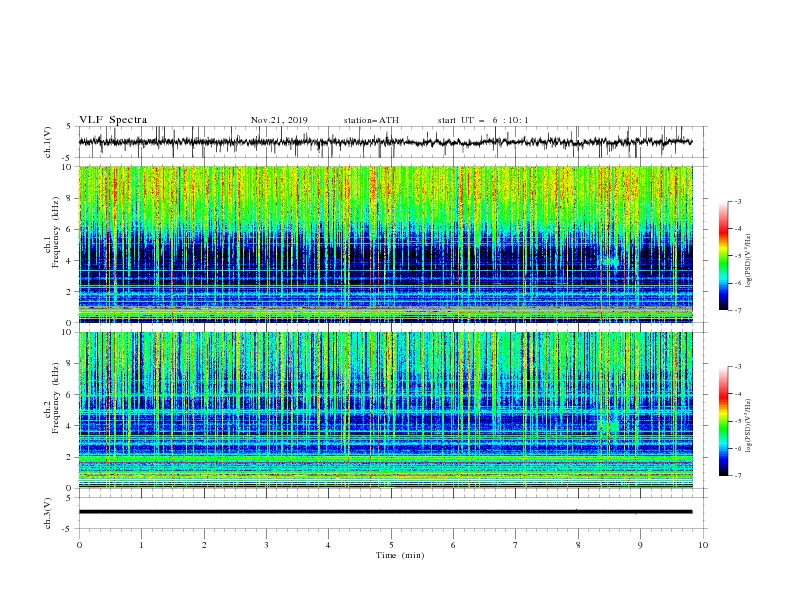This screenshot has width=792, height=612.
Task: Click the log(PSD) label beside ch.2 colorbar
Action: [749, 426]
